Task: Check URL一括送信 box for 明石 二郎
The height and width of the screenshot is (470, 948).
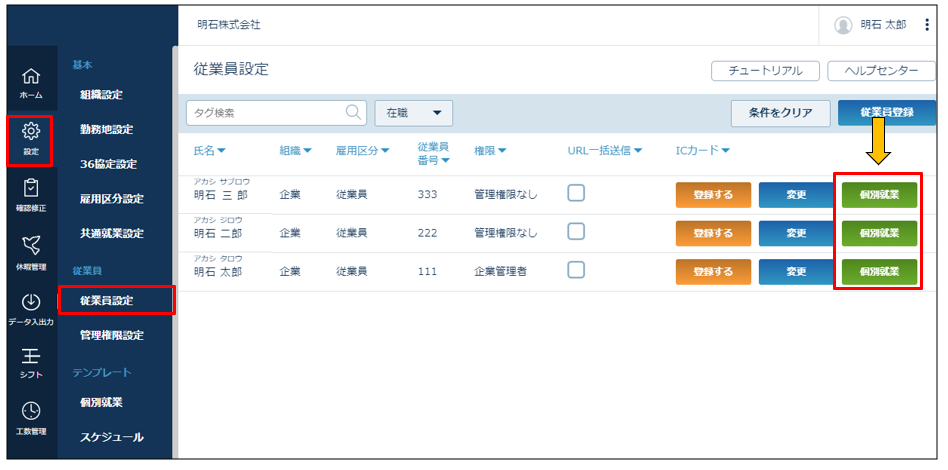Action: point(576,232)
